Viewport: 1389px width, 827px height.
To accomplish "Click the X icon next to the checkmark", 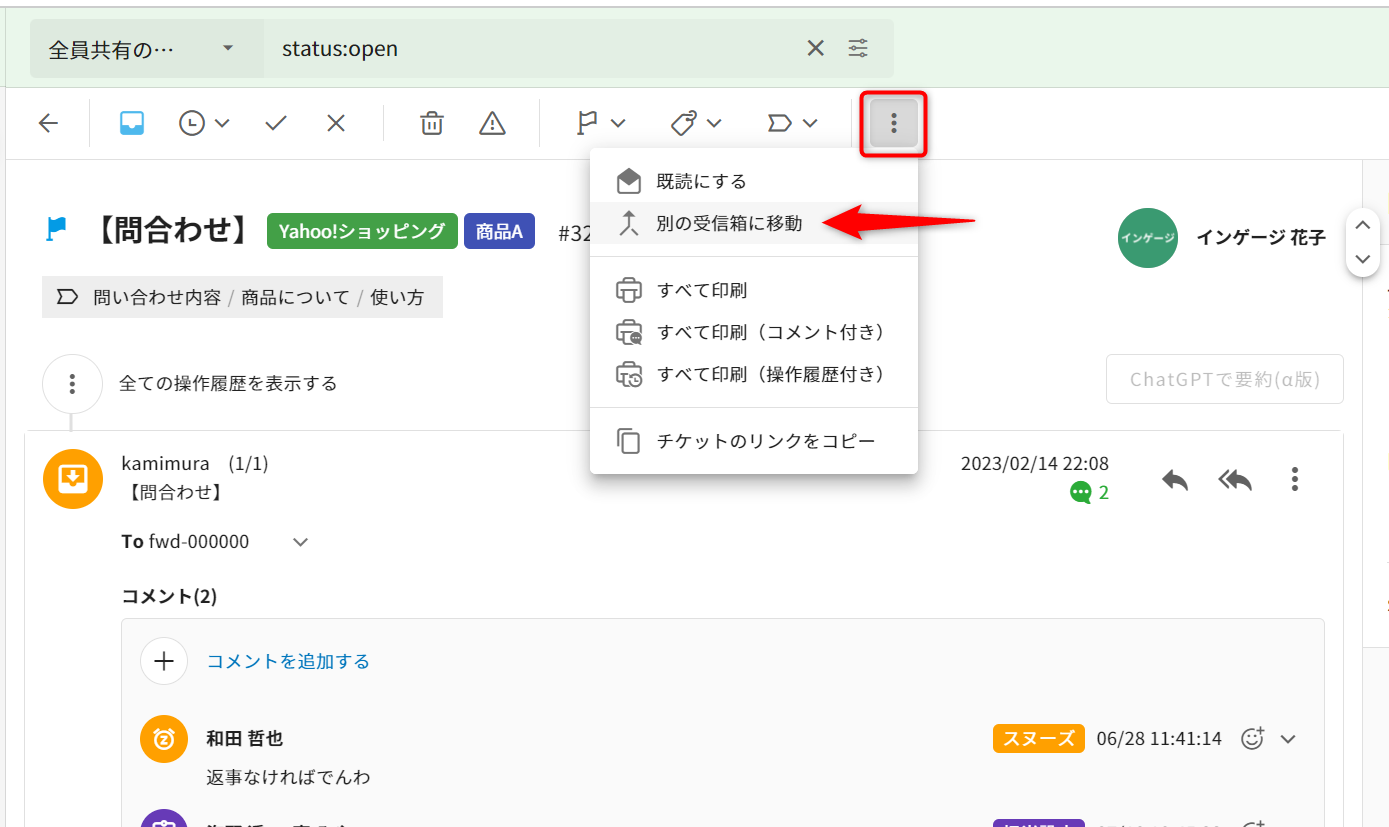I will tap(336, 123).
